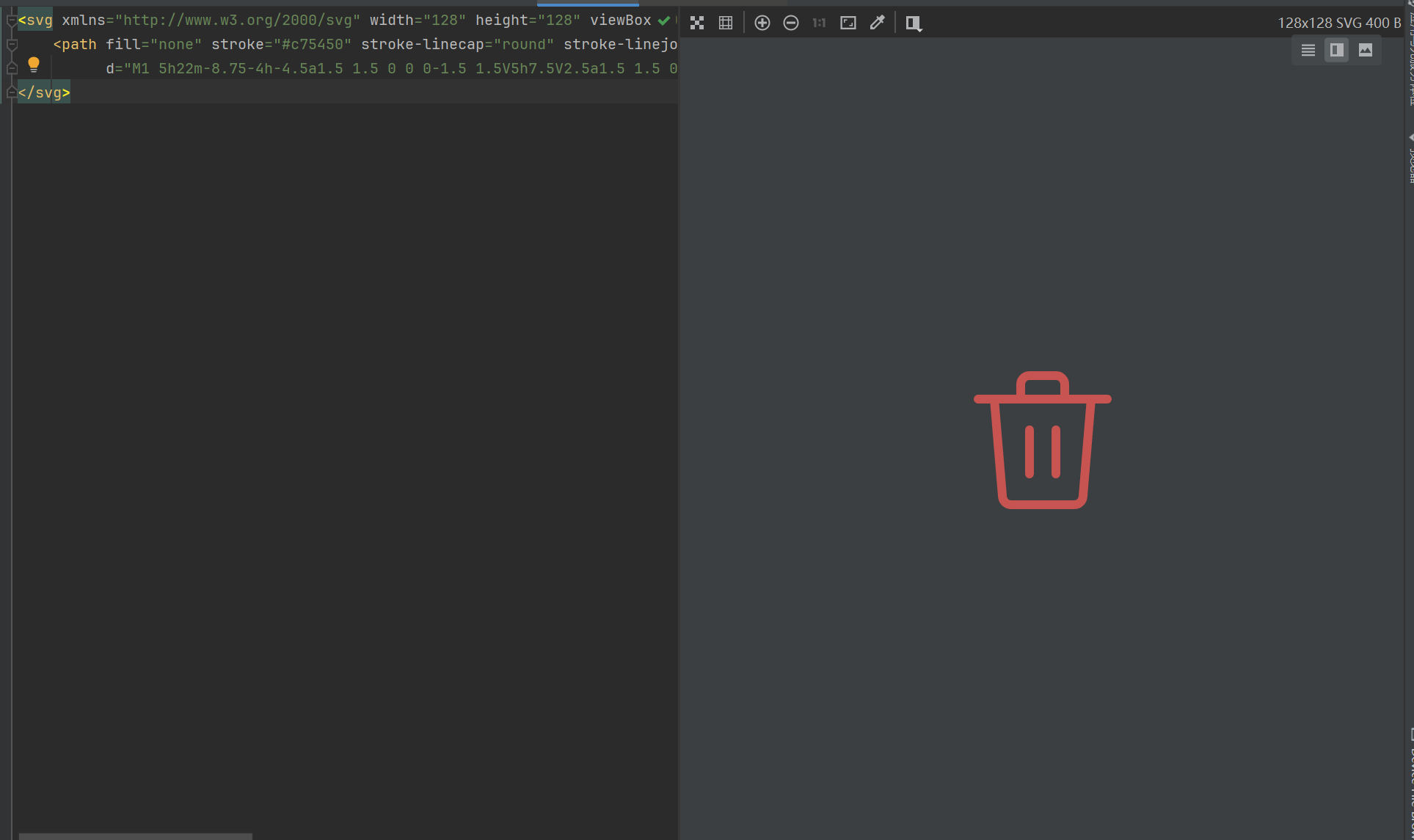Reset preview to actual size 1:1
Screen dimensions: 1414x840
tap(820, 23)
